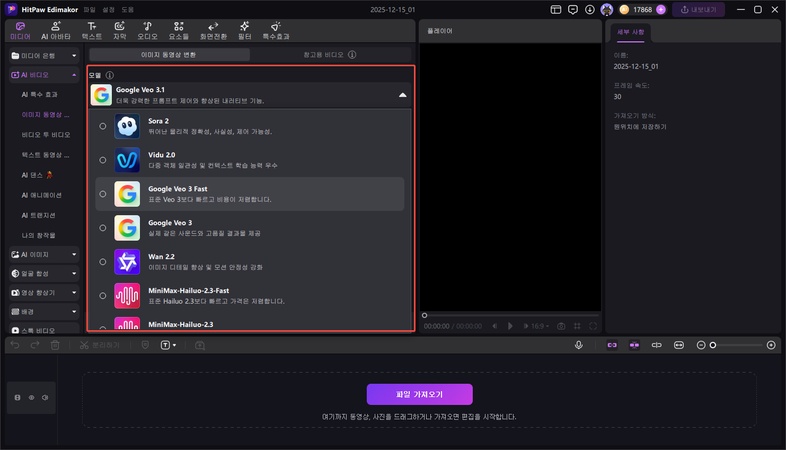Open the 미디어 (Media) toolbar icon
This screenshot has height=450, width=786.
[20, 31]
